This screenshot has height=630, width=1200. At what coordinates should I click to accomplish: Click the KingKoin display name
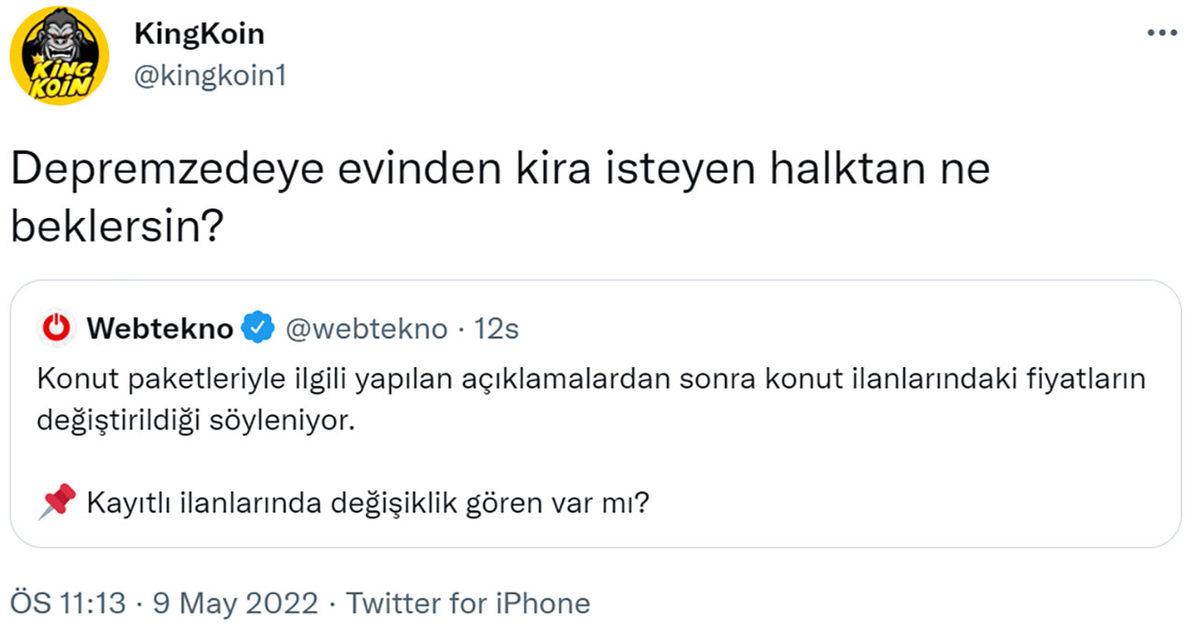point(198,33)
